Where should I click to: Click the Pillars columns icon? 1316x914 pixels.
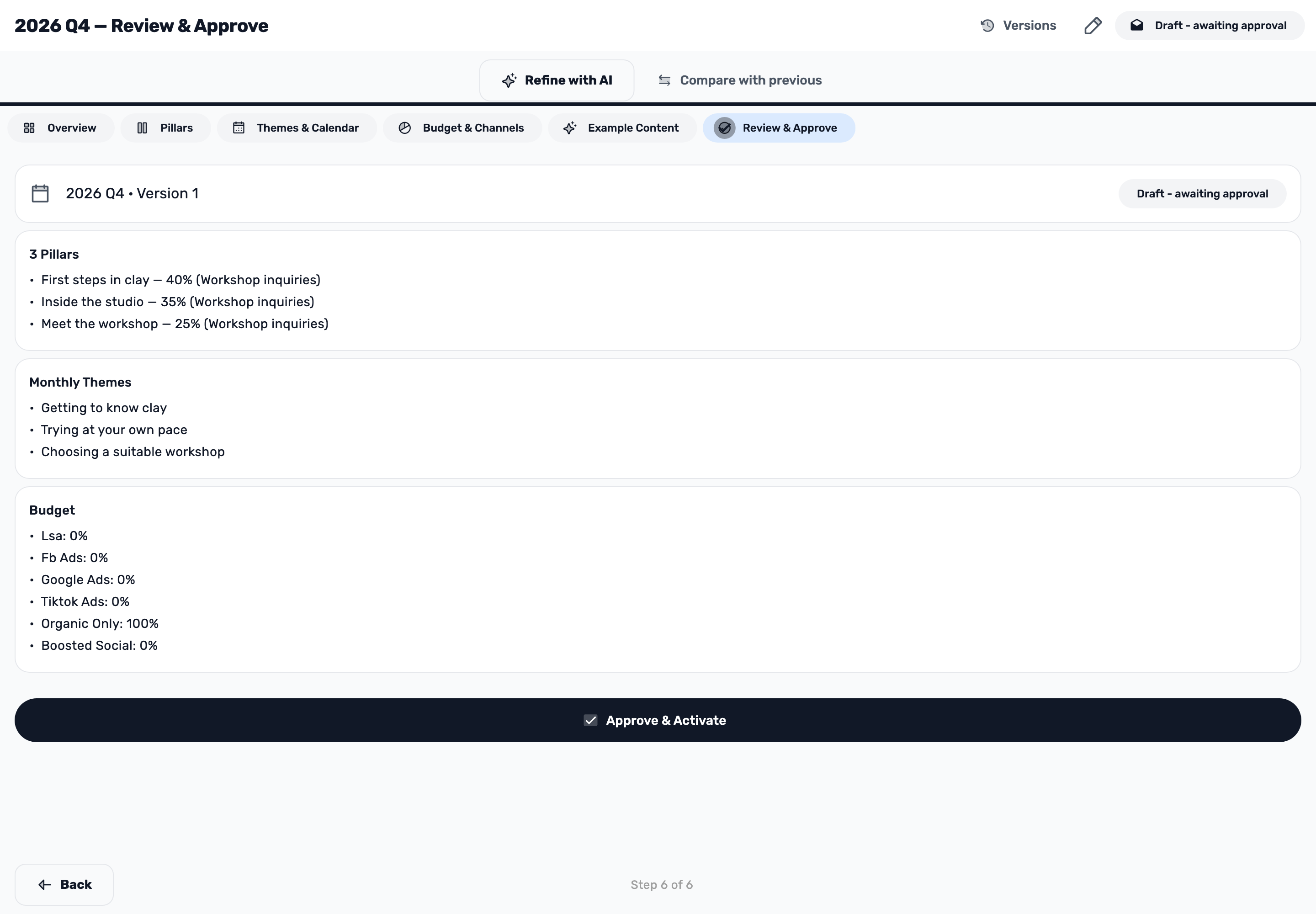coord(142,128)
